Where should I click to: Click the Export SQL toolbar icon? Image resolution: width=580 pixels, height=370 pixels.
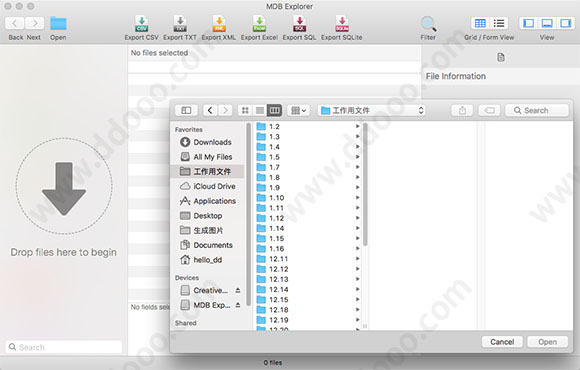(300, 24)
